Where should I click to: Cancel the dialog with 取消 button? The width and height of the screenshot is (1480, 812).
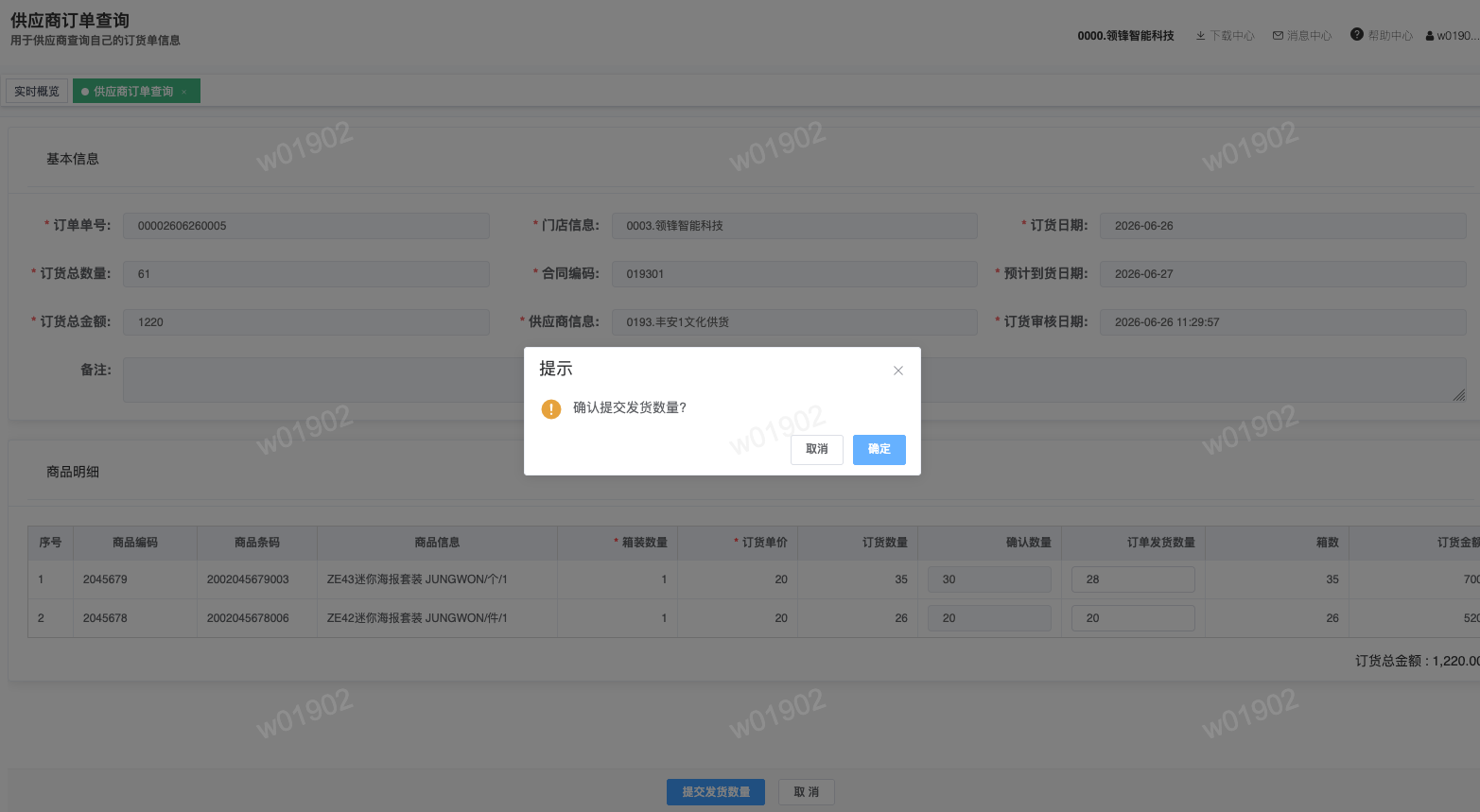point(816,449)
